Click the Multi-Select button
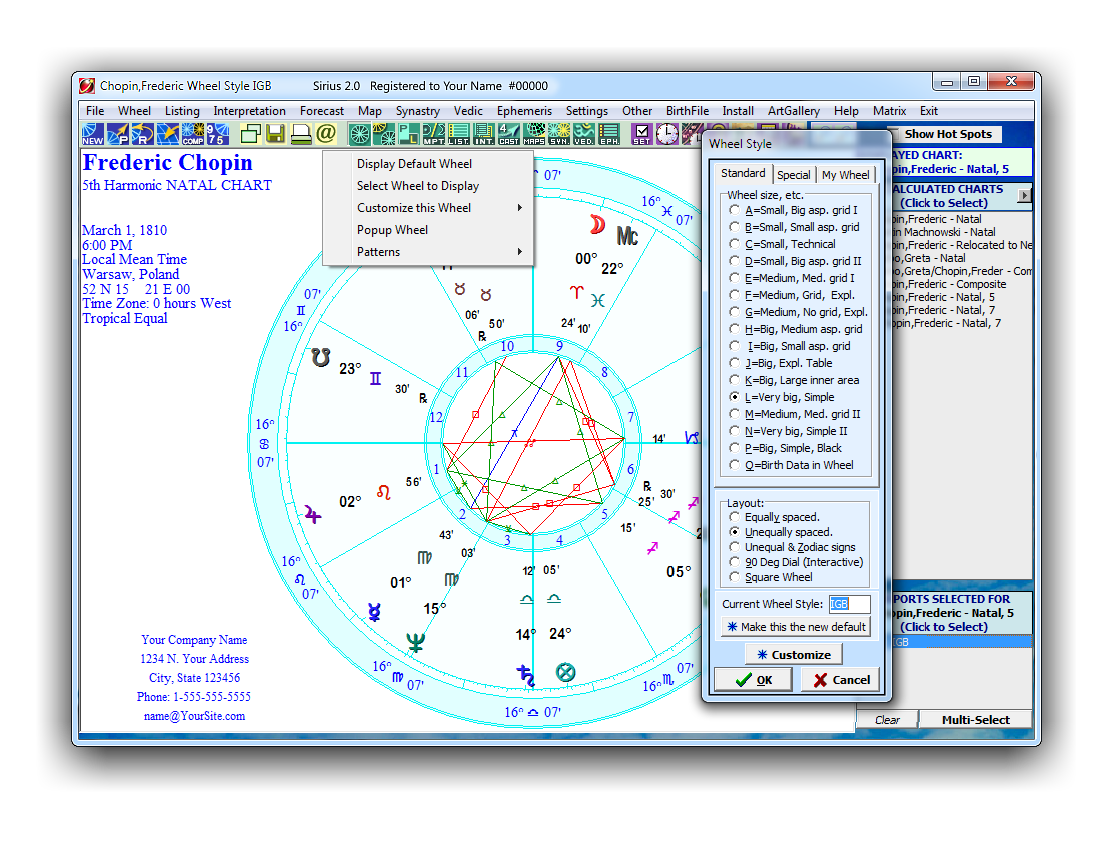The width and height of the screenshot is (1112, 856). [975, 720]
